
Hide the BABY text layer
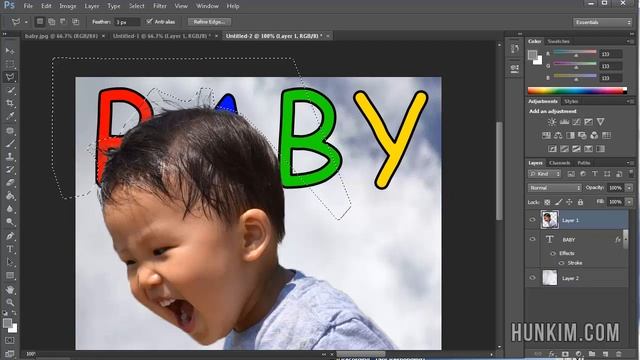coord(532,240)
